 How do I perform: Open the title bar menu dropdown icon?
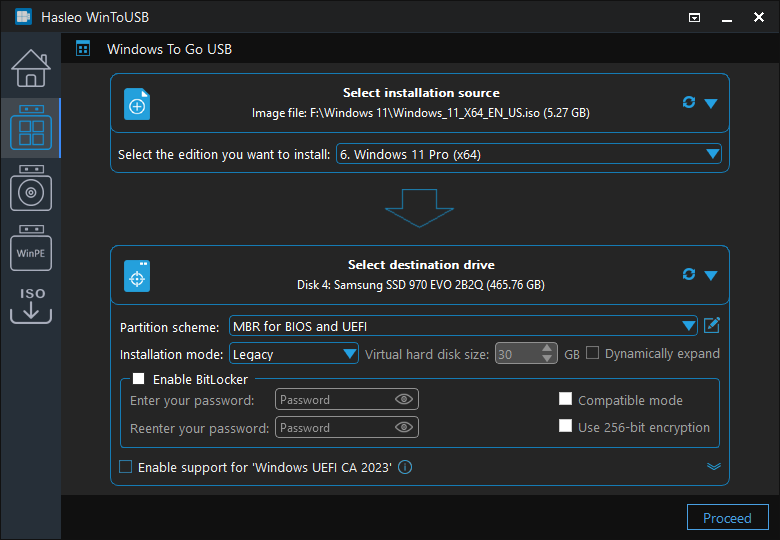coord(694,18)
